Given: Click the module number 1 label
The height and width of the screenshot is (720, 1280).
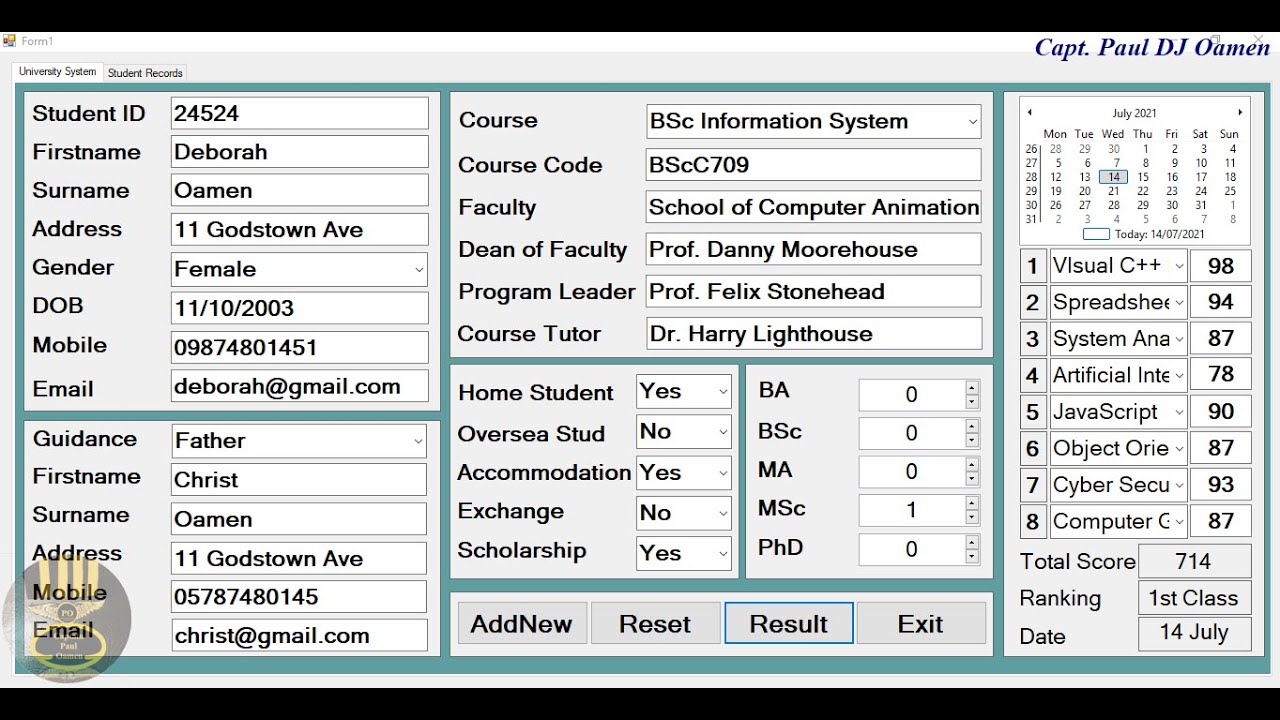Looking at the screenshot, I should (1033, 266).
